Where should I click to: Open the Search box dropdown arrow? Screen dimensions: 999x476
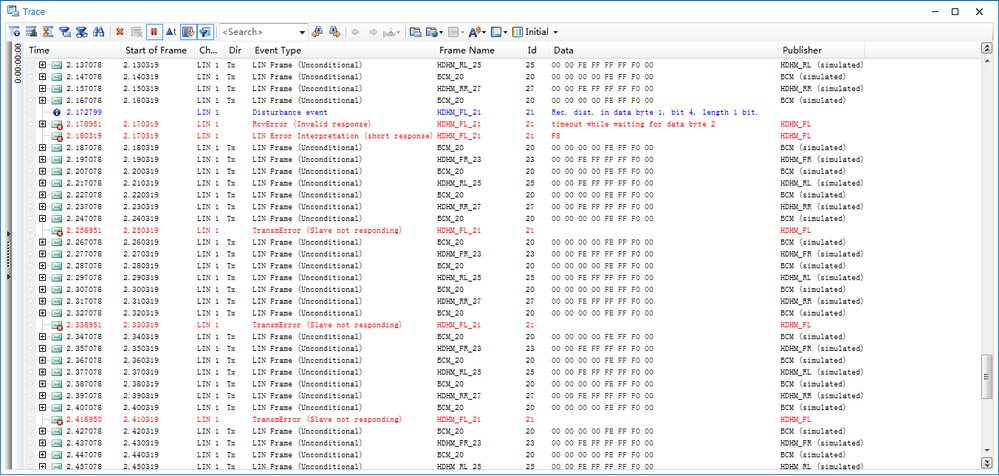[303, 31]
